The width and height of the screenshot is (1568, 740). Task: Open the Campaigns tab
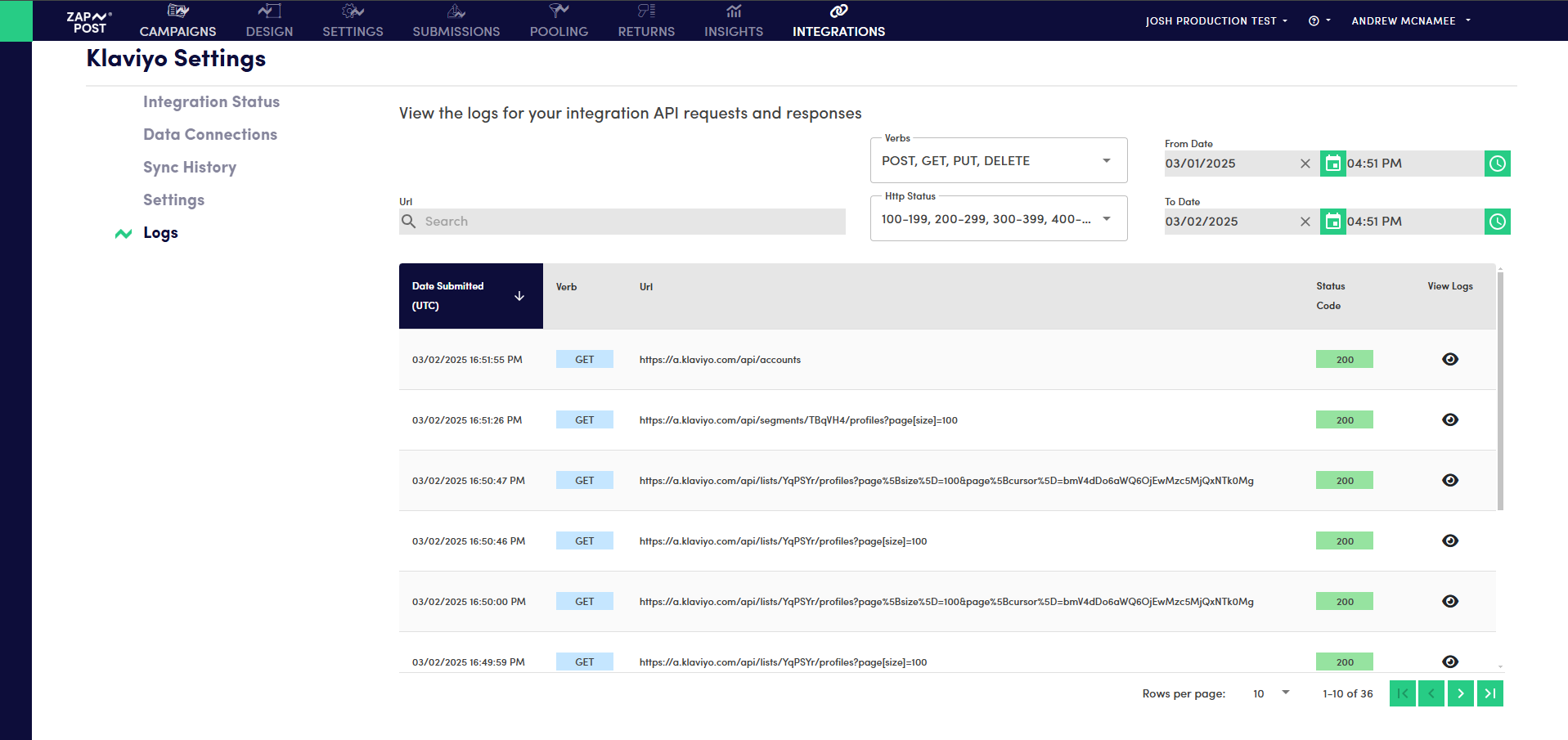(177, 22)
